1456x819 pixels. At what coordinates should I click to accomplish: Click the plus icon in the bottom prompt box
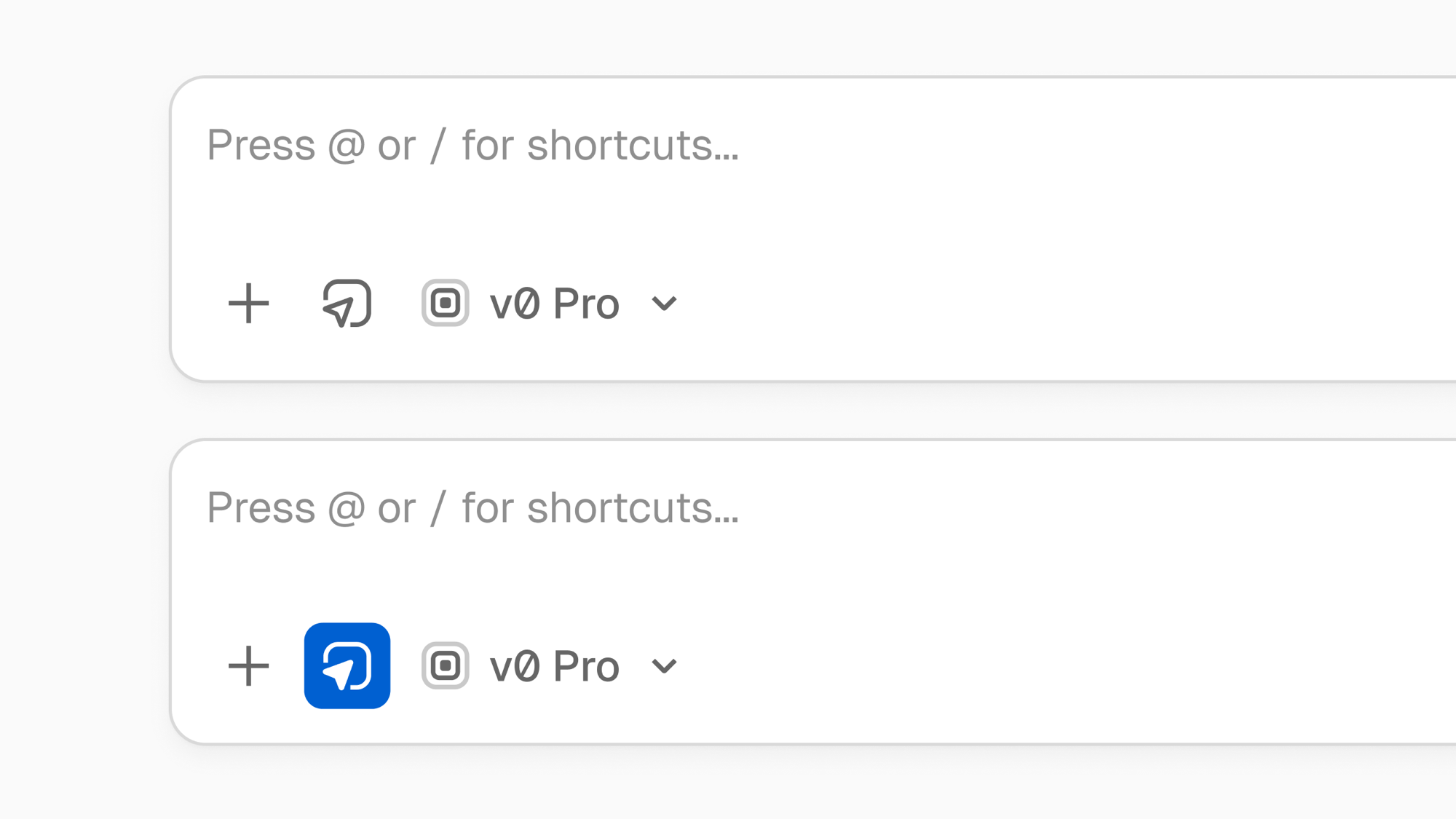pyautogui.click(x=248, y=665)
